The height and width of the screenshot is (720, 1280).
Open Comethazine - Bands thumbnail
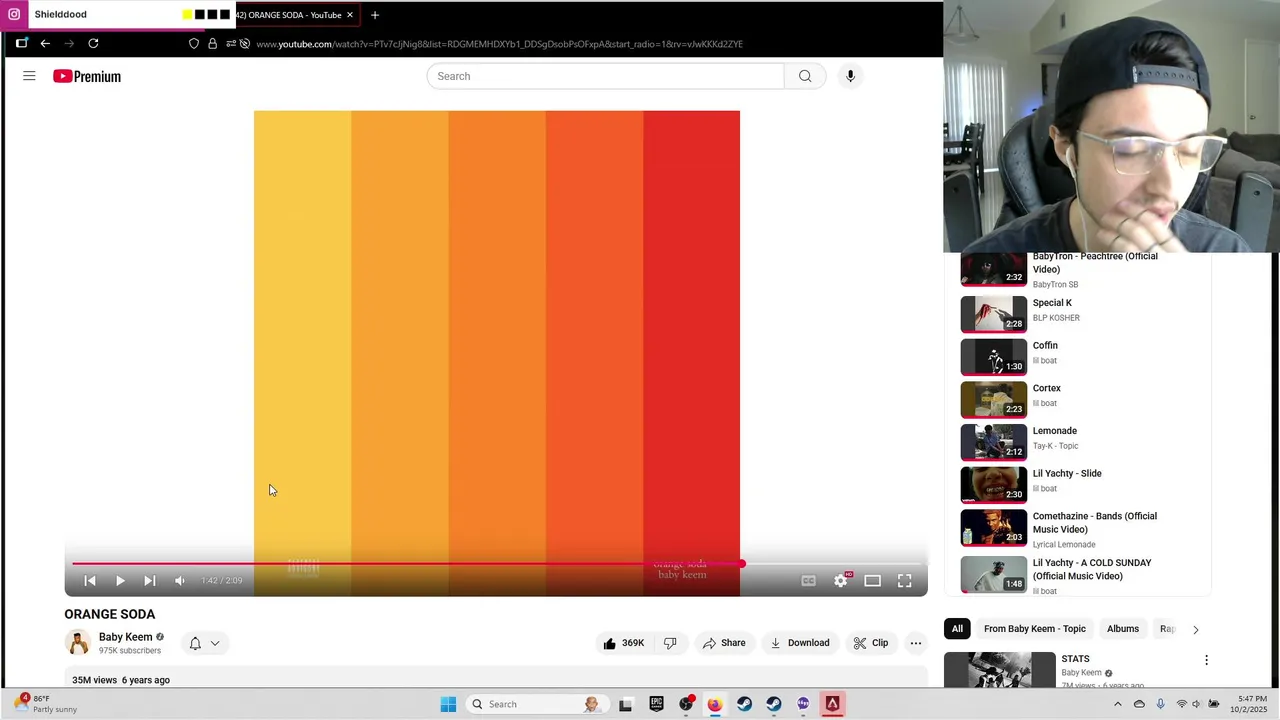pyautogui.click(x=994, y=527)
